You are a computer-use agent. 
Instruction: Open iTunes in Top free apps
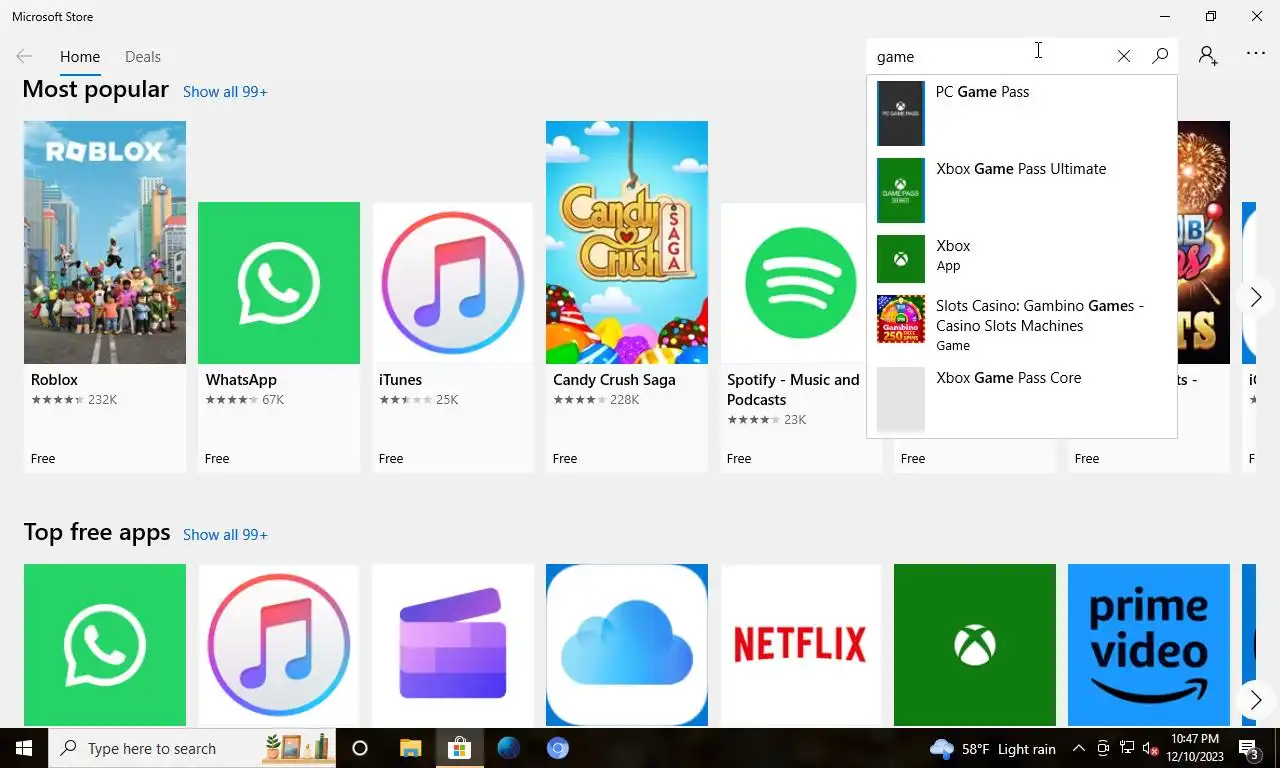[x=279, y=645]
